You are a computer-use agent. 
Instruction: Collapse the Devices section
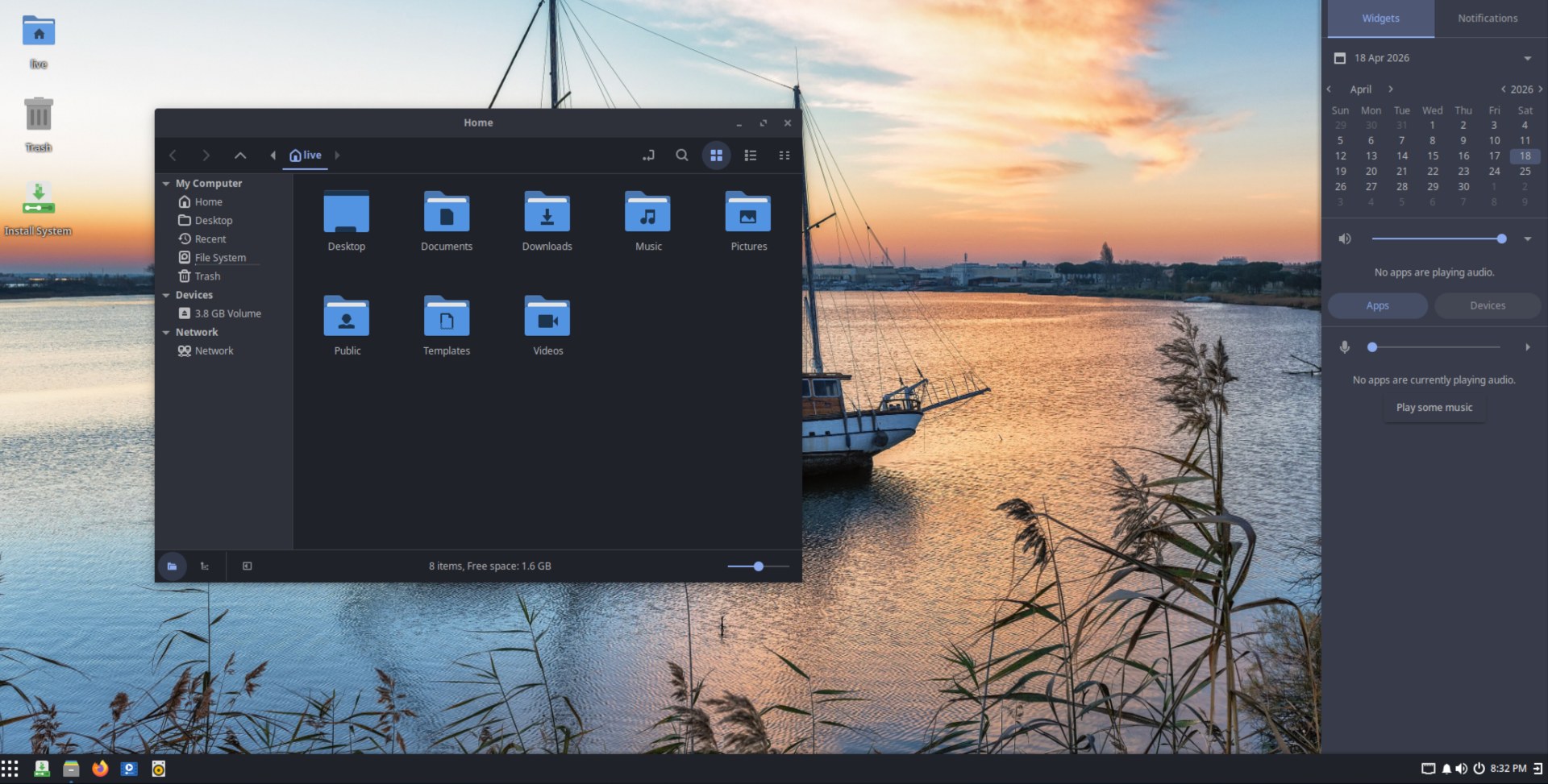point(166,296)
